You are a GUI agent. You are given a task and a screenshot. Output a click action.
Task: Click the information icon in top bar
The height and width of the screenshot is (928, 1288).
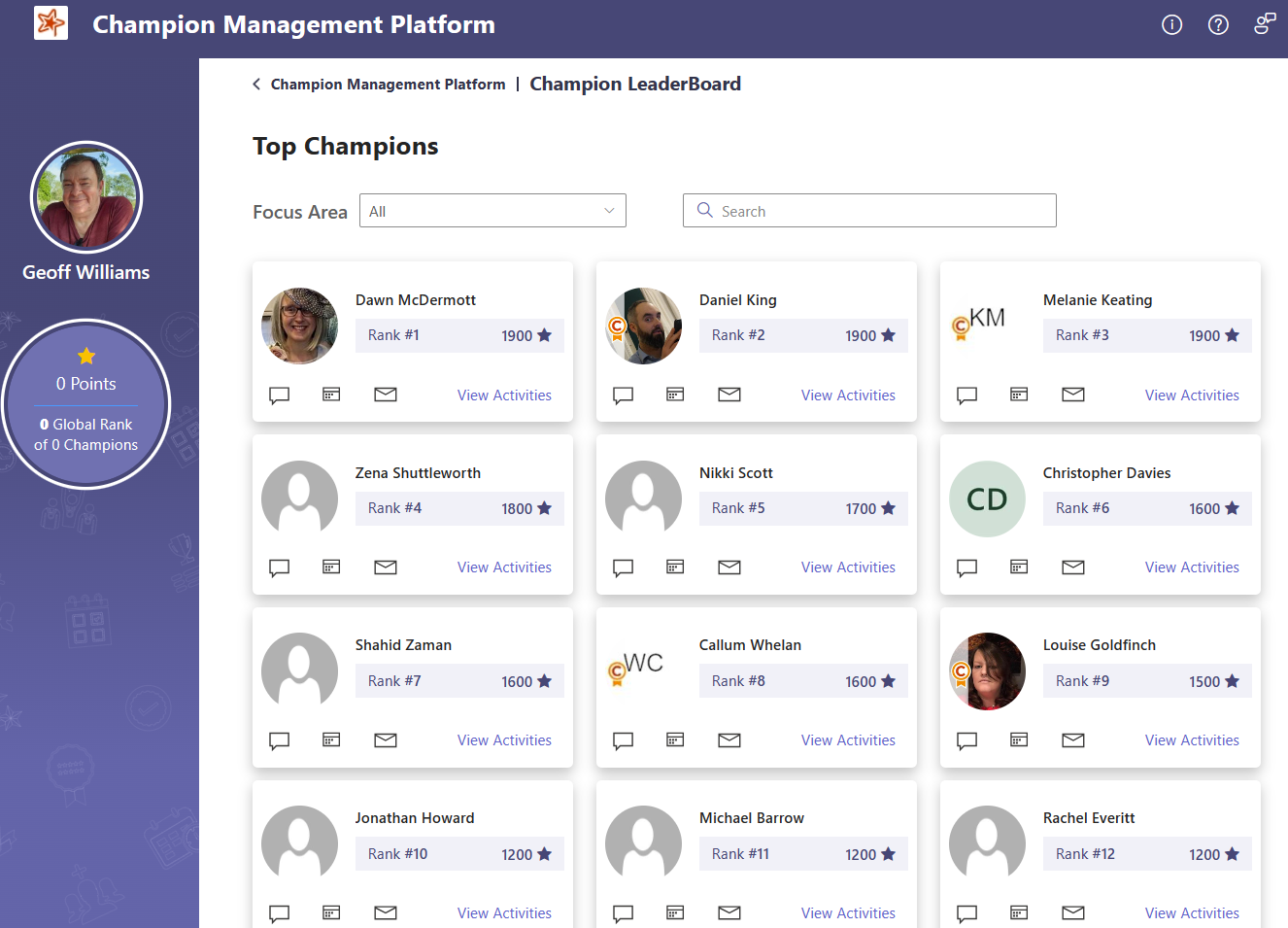[x=1171, y=25]
